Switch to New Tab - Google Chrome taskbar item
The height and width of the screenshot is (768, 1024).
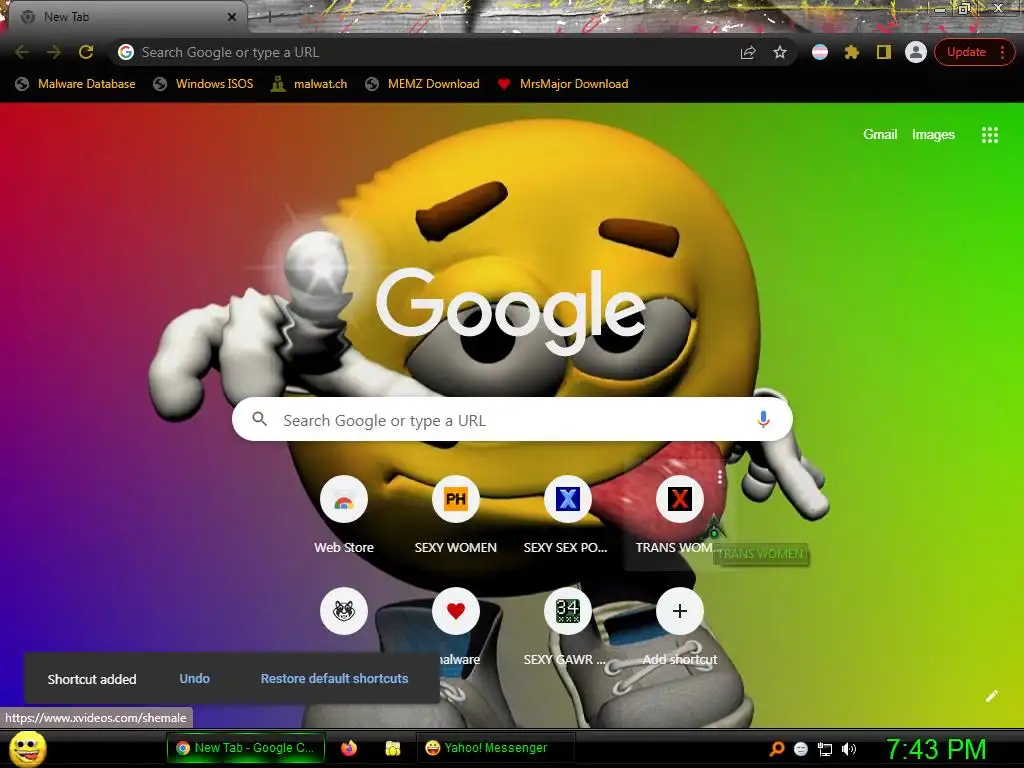246,748
